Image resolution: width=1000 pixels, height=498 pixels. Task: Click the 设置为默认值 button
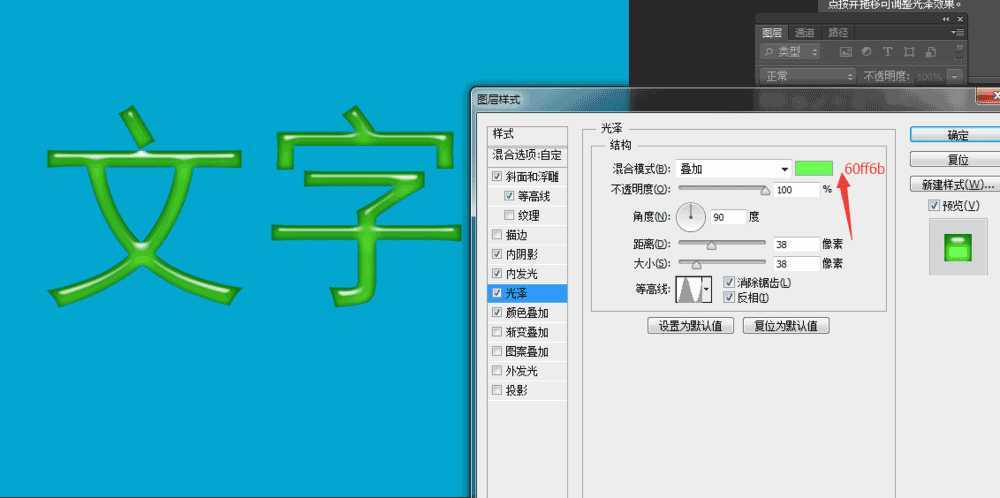(x=691, y=326)
